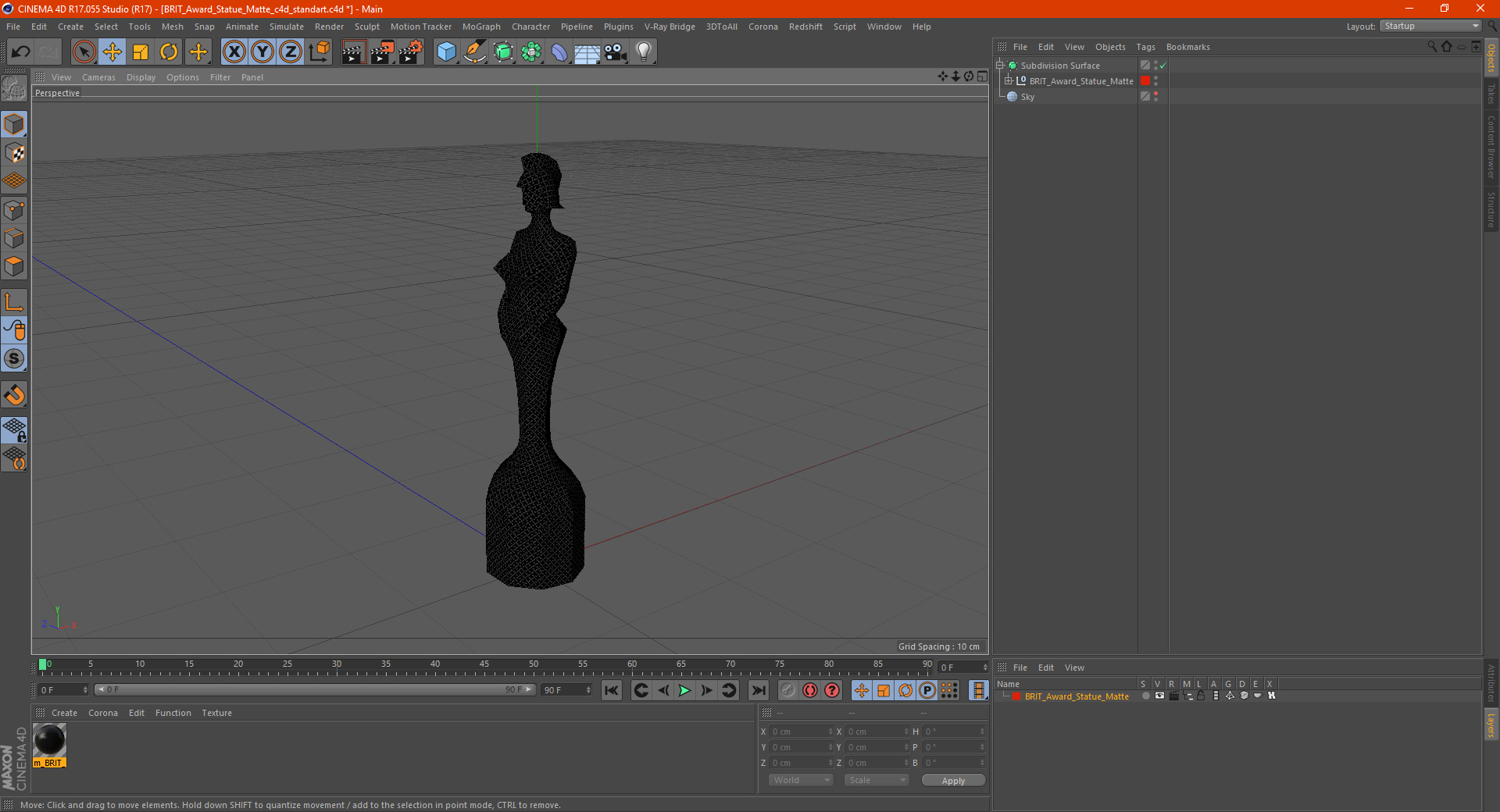Open the Simulate menu

click(x=287, y=27)
